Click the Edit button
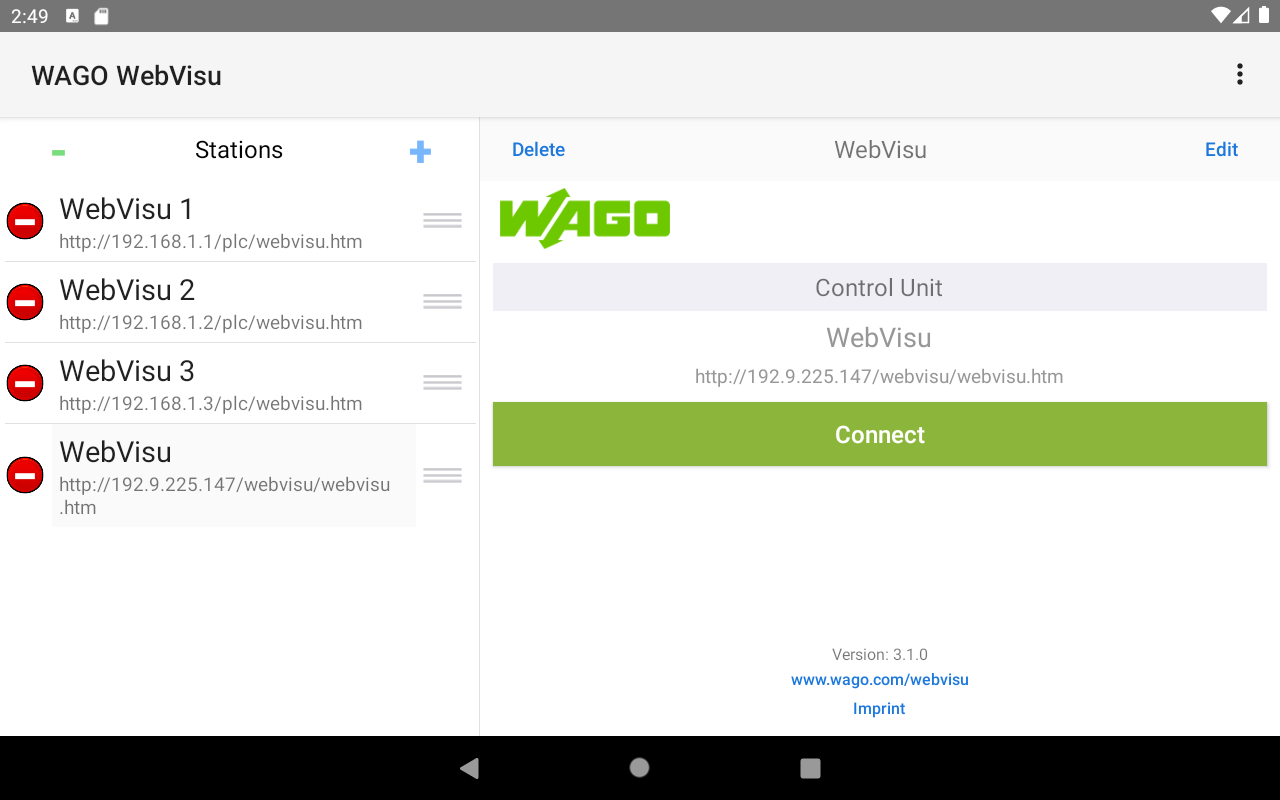The width and height of the screenshot is (1280, 800). 1221,150
